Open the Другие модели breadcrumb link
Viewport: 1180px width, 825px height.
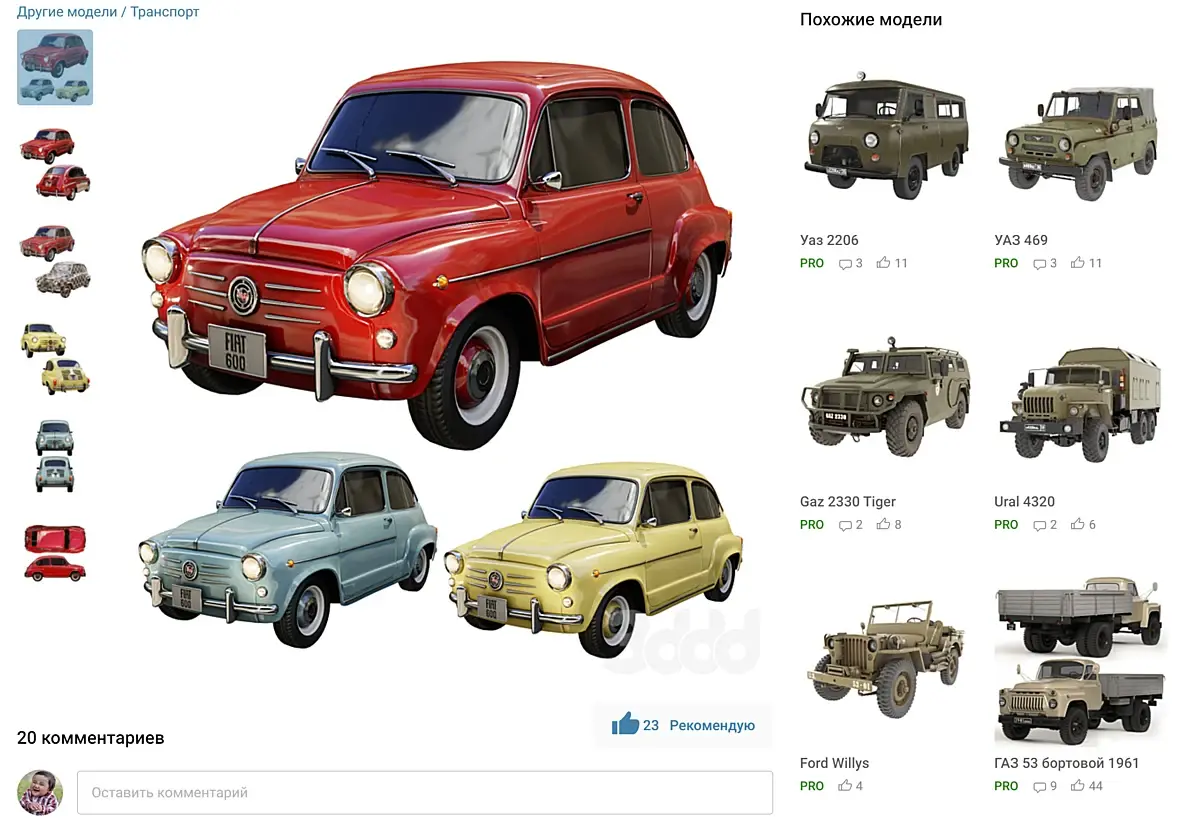click(67, 12)
